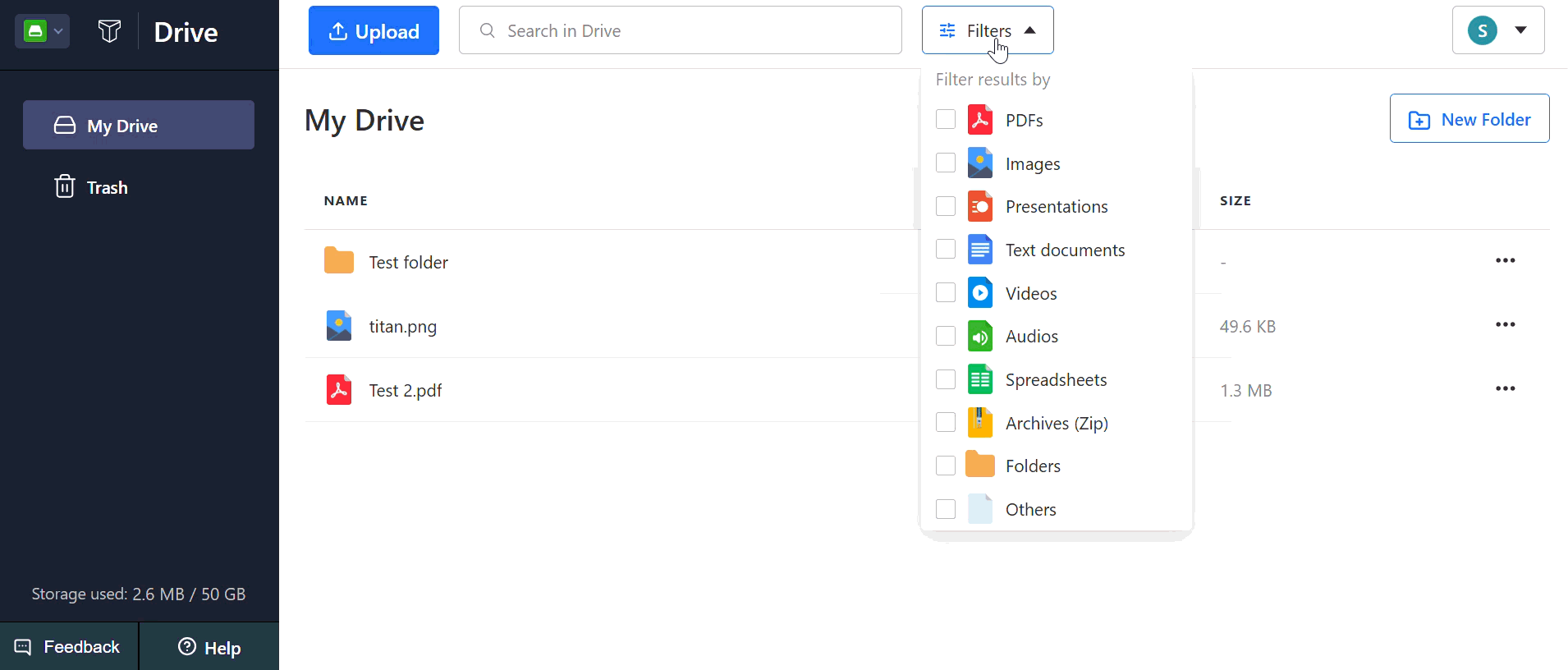Viewport: 1568px width, 670px height.
Task: Check the Presentations filter checkbox
Action: click(946, 206)
